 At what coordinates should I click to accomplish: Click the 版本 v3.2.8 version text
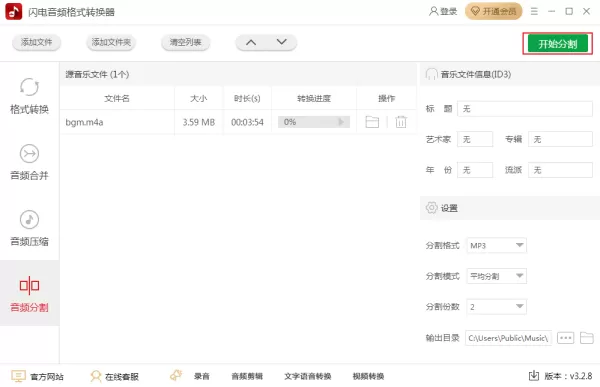click(568, 376)
